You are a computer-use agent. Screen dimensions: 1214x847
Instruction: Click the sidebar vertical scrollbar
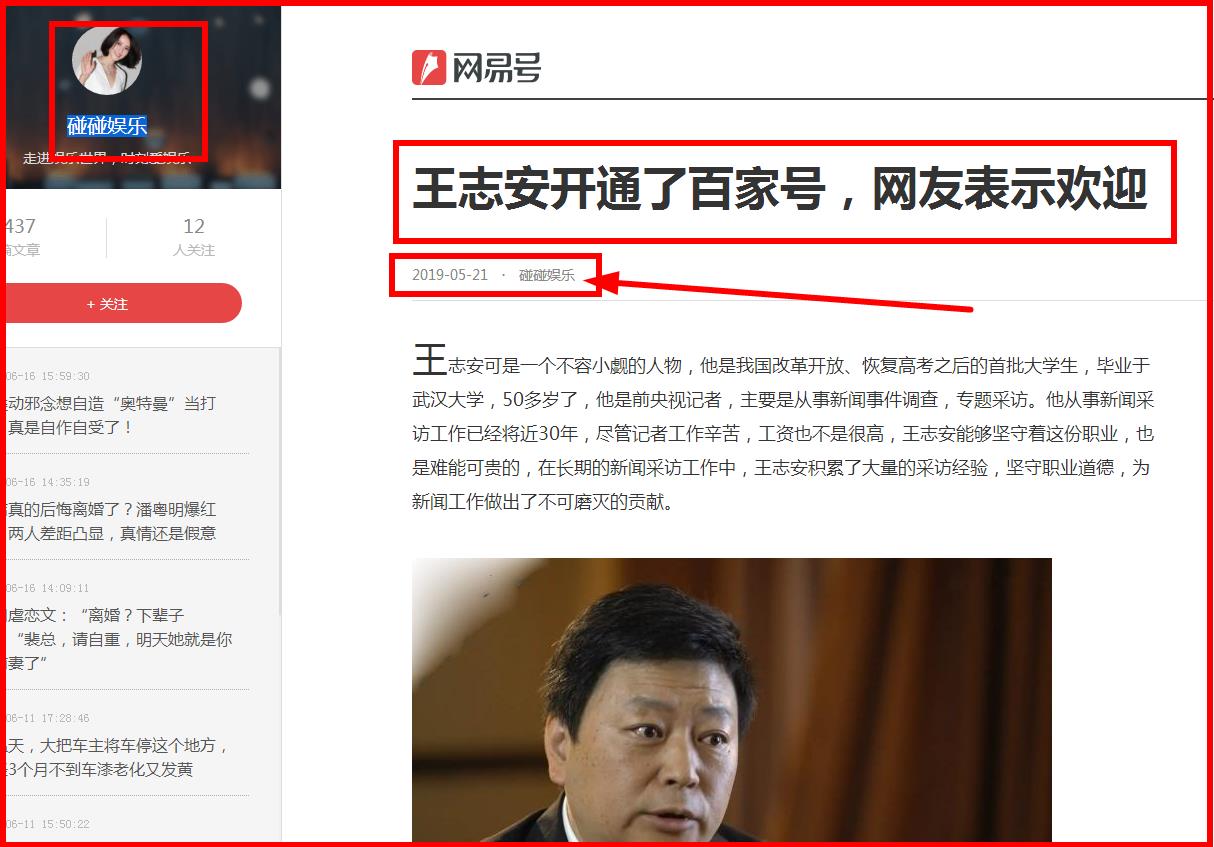(x=279, y=480)
